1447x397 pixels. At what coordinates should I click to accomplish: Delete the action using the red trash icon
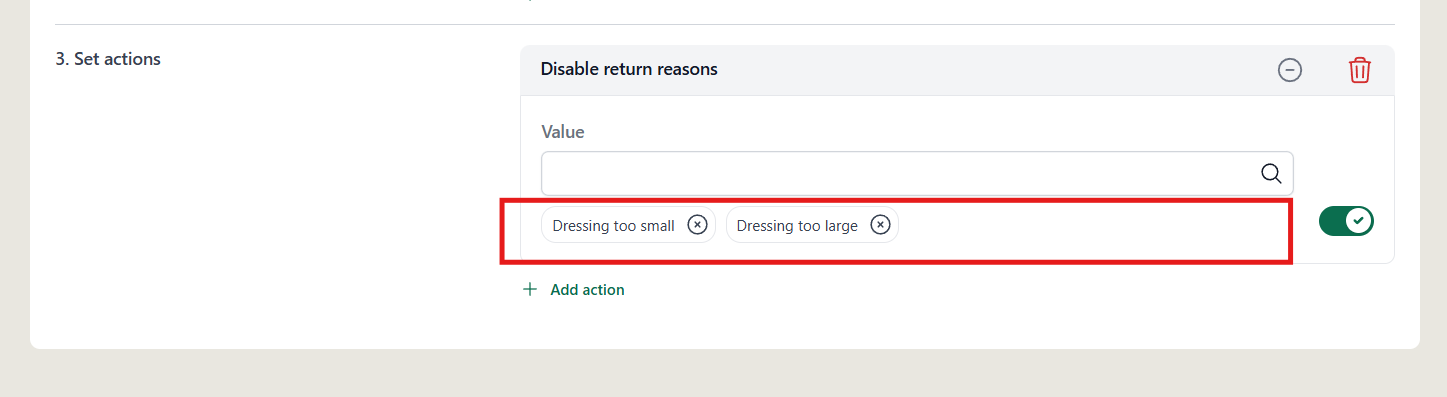(x=1359, y=70)
